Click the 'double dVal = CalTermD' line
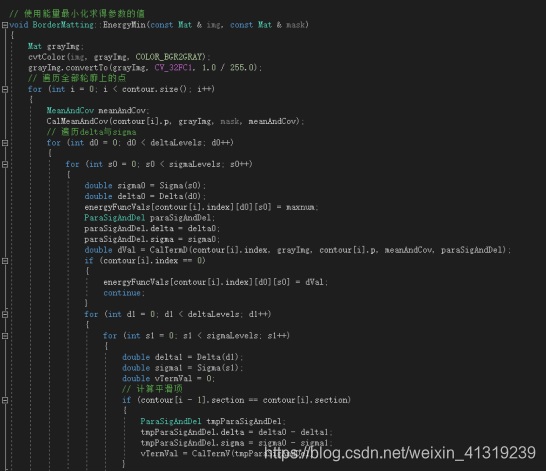Image resolution: width=546 pixels, height=472 pixels. pos(297,250)
